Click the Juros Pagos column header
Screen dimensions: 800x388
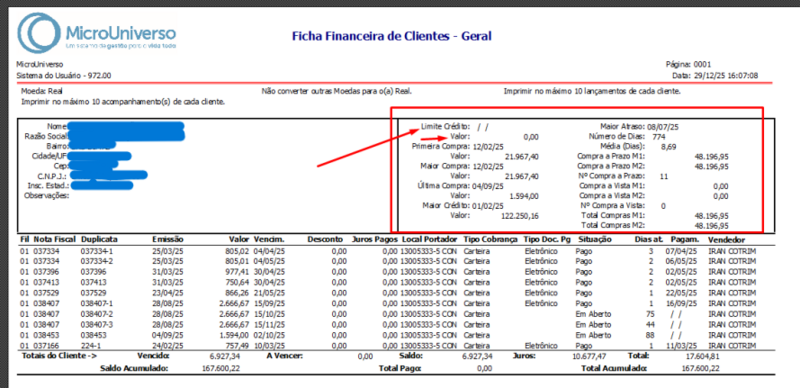coord(374,239)
